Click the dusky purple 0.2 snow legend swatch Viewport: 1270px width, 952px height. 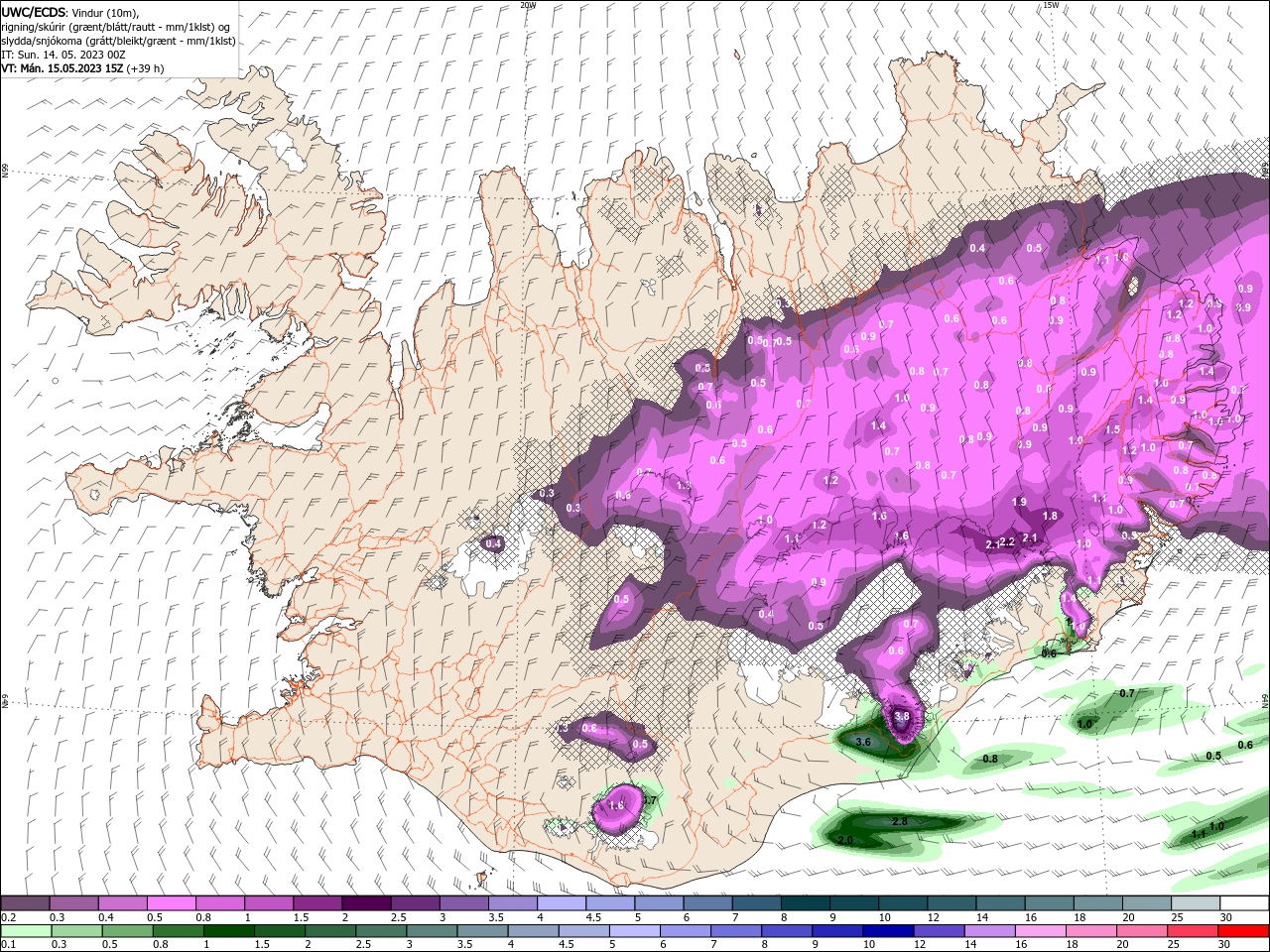(25, 903)
